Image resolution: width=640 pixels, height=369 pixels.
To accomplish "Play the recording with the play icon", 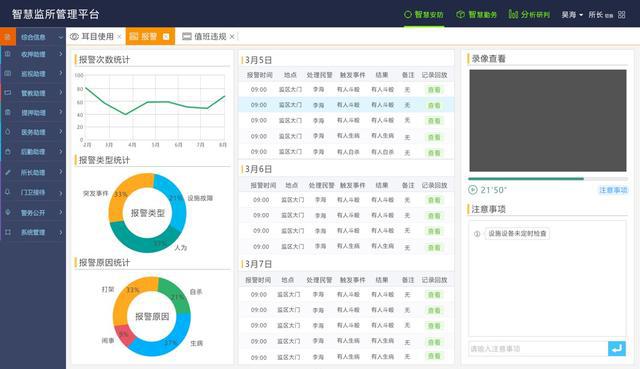I will pos(472,190).
